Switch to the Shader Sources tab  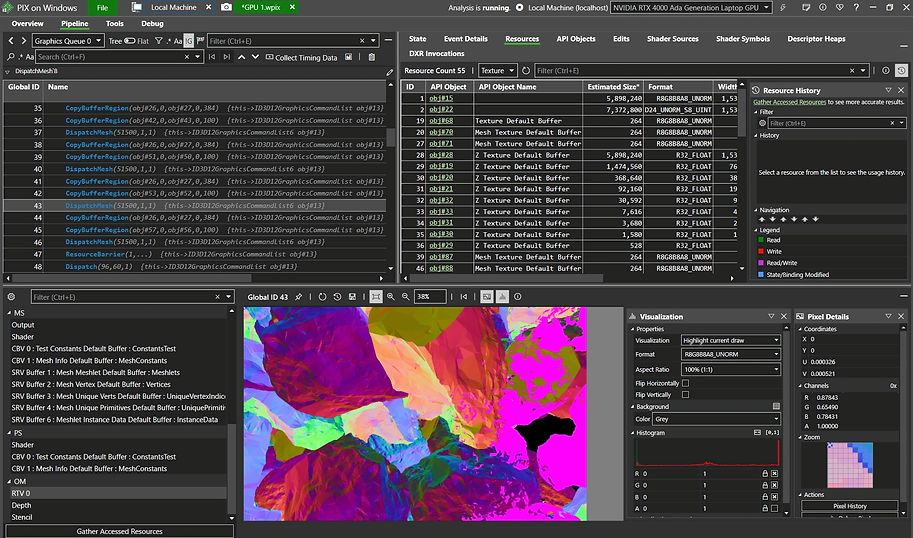tap(673, 39)
